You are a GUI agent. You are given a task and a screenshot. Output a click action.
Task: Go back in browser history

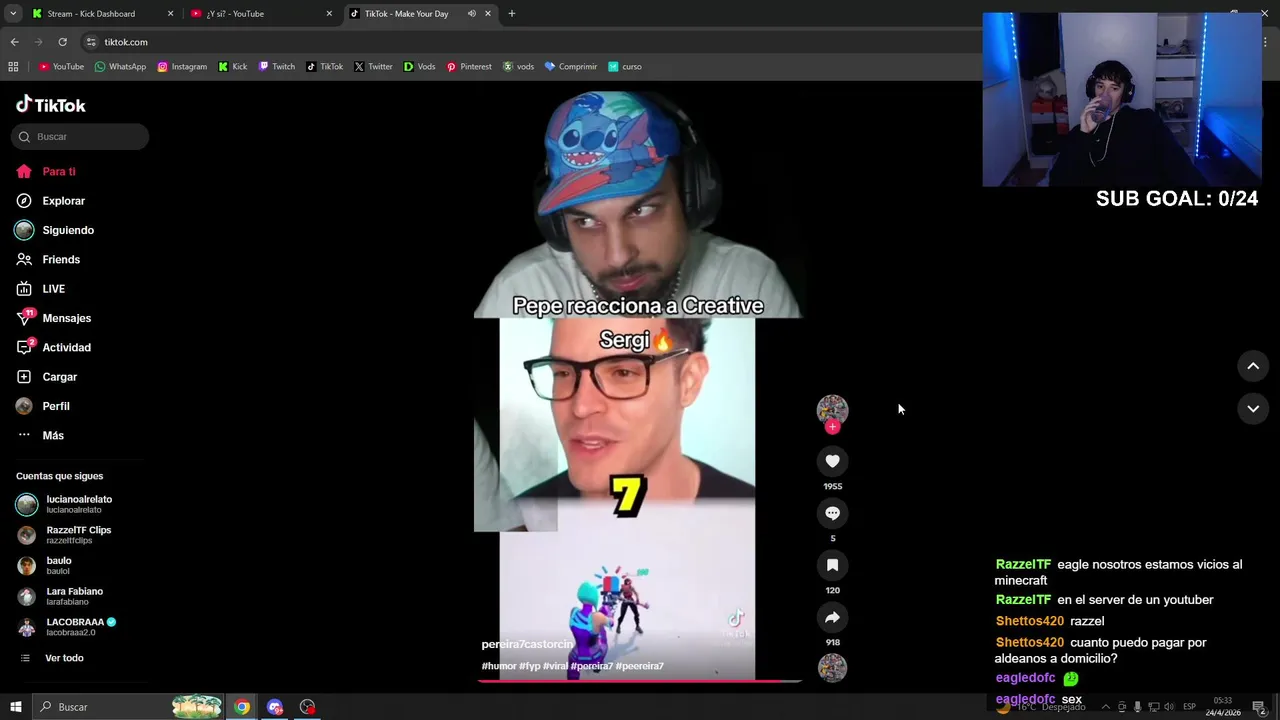pyautogui.click(x=14, y=42)
